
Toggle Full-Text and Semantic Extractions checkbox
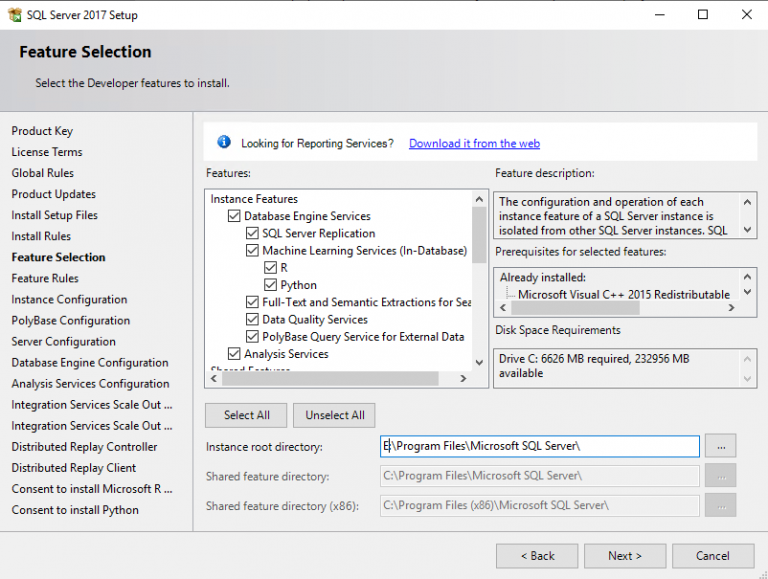coord(252,302)
